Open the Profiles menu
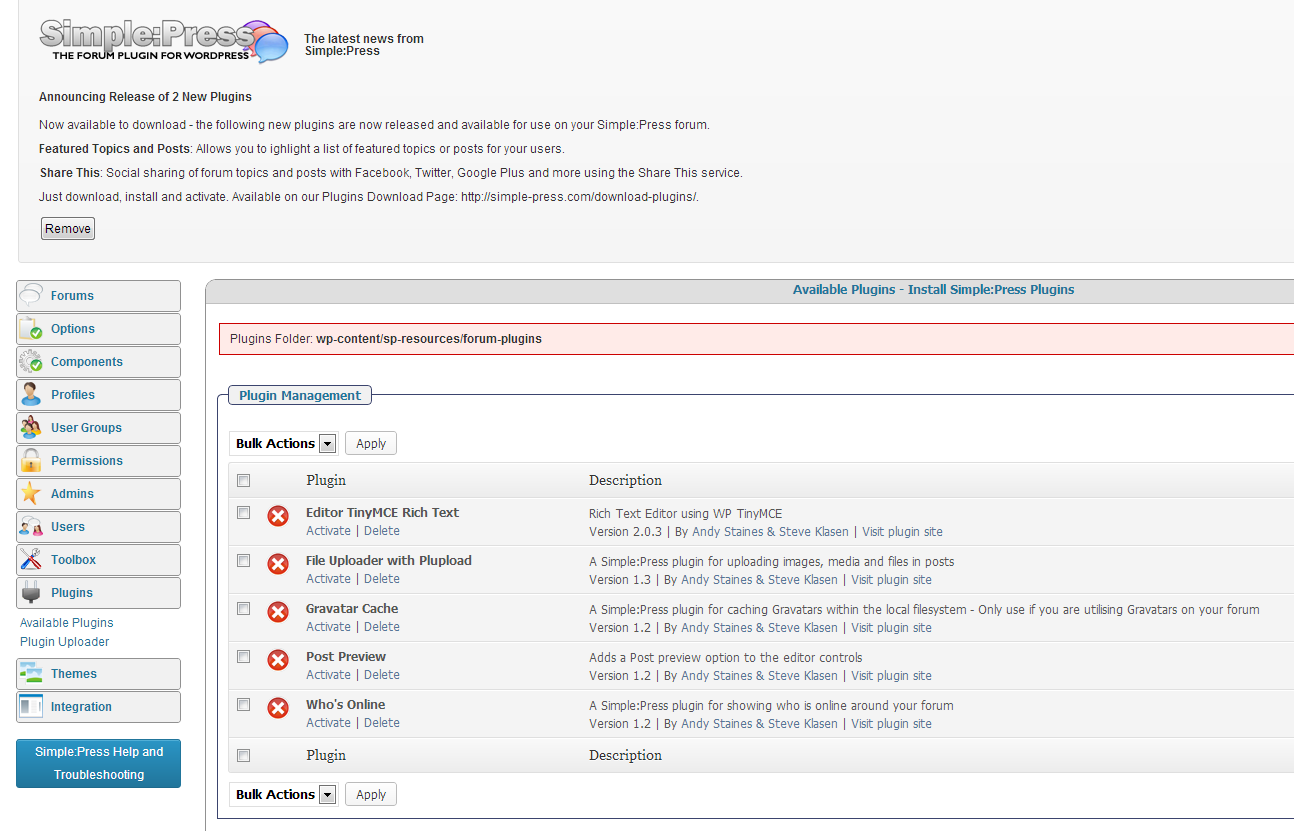The image size is (1294, 831). pos(98,395)
